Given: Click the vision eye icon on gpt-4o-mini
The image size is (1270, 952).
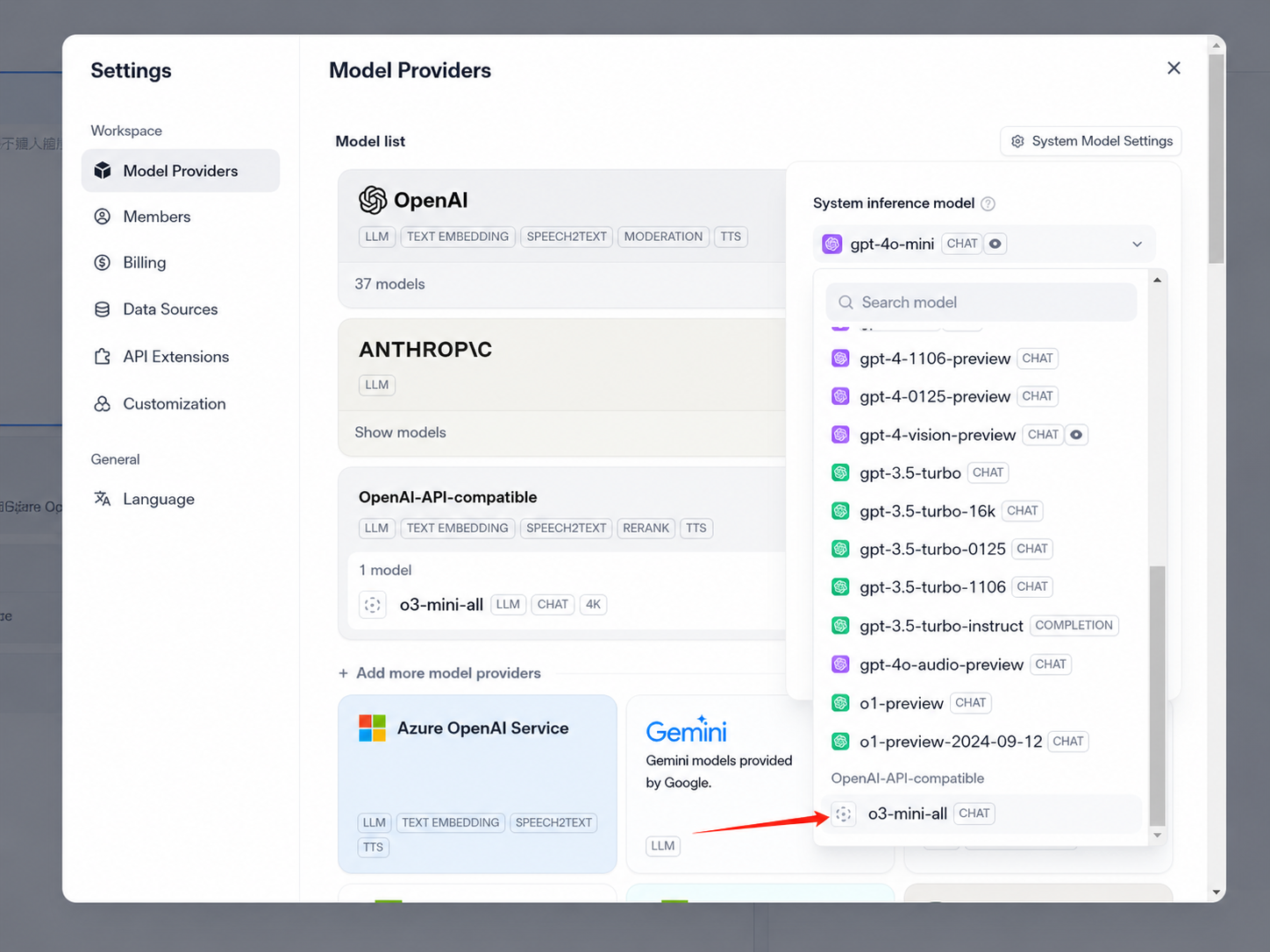Looking at the screenshot, I should (x=995, y=244).
